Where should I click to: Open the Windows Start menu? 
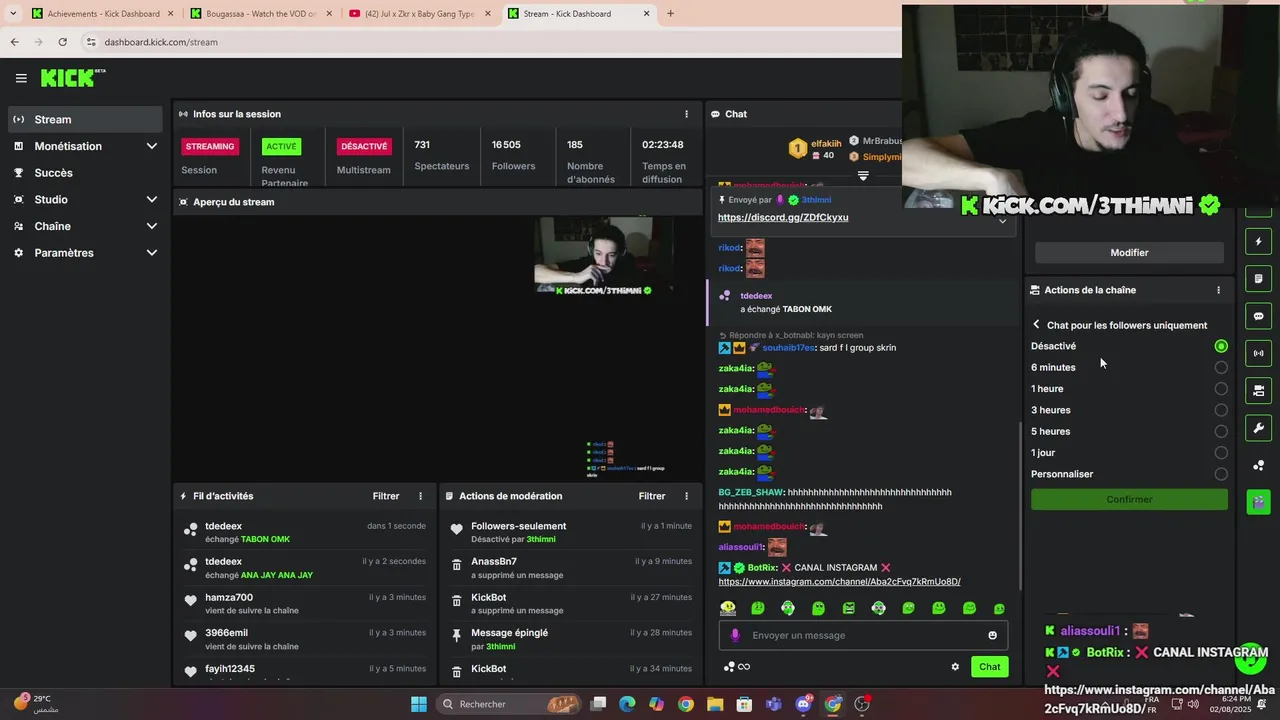coord(418,704)
